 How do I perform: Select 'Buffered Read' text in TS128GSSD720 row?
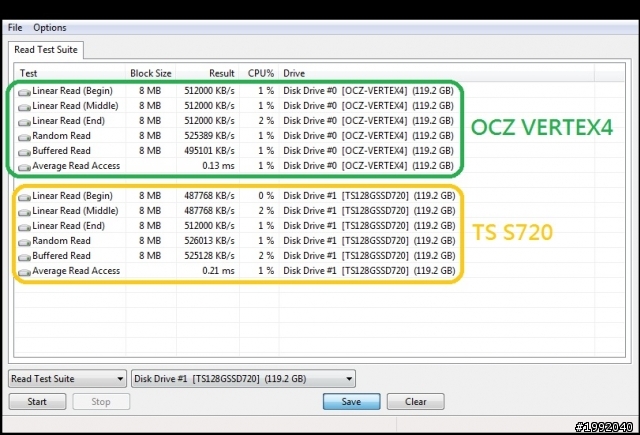click(62, 256)
